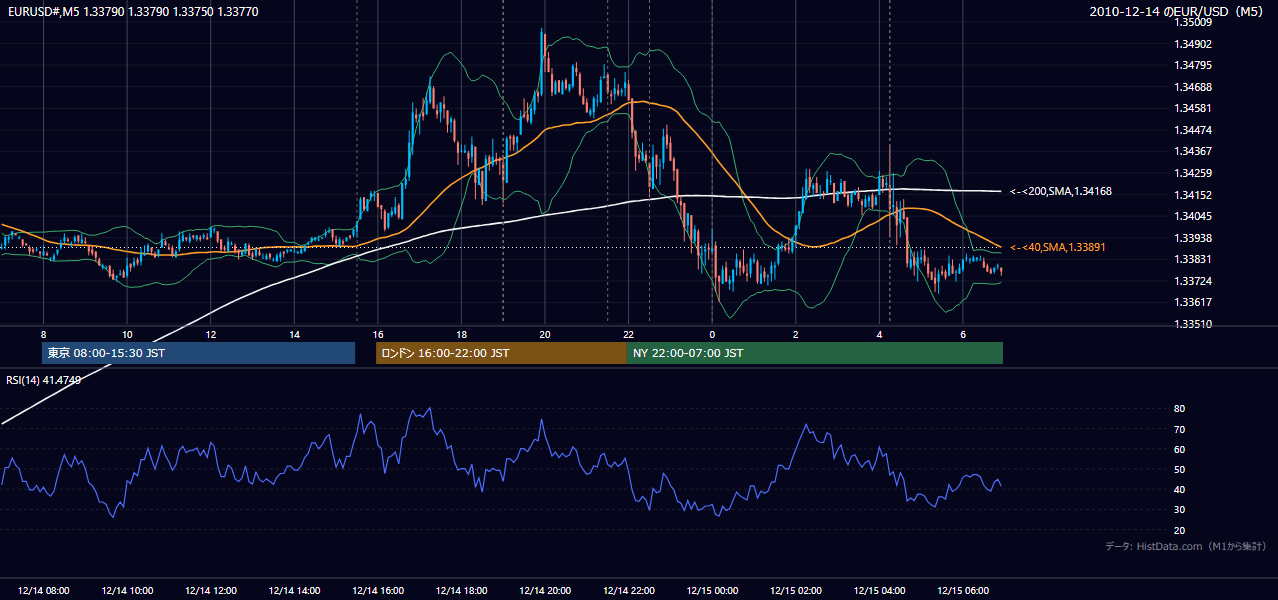The image size is (1278, 600).
Task: Click hour label 10 under the price chart
Action: coord(127,334)
